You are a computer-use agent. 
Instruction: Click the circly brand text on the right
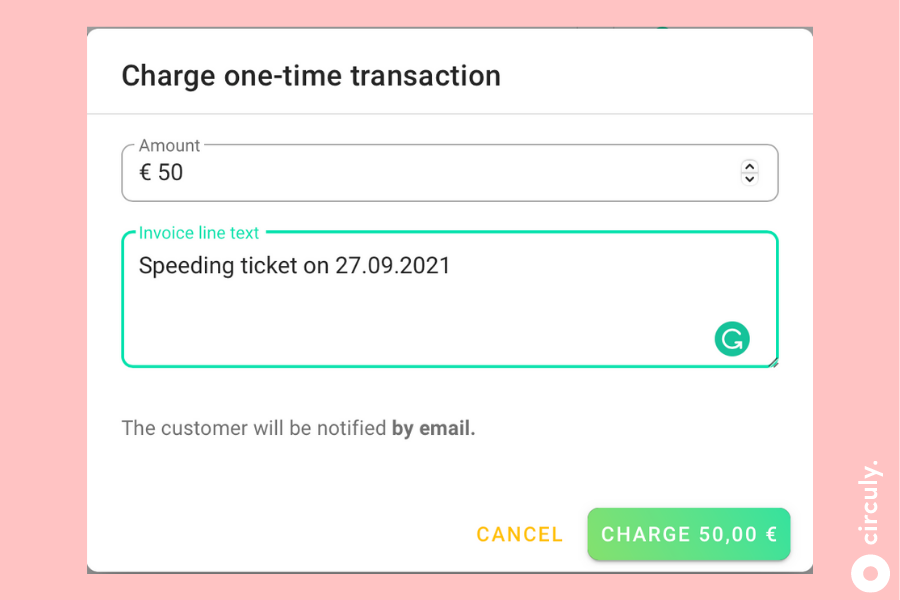click(x=871, y=500)
